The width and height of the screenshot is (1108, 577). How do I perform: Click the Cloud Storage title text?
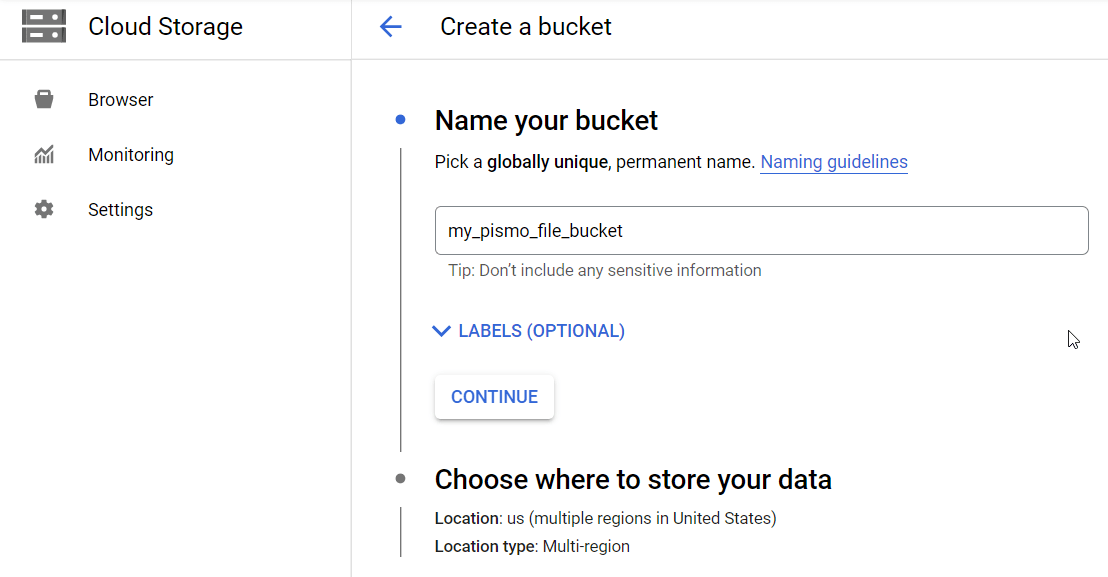165,26
